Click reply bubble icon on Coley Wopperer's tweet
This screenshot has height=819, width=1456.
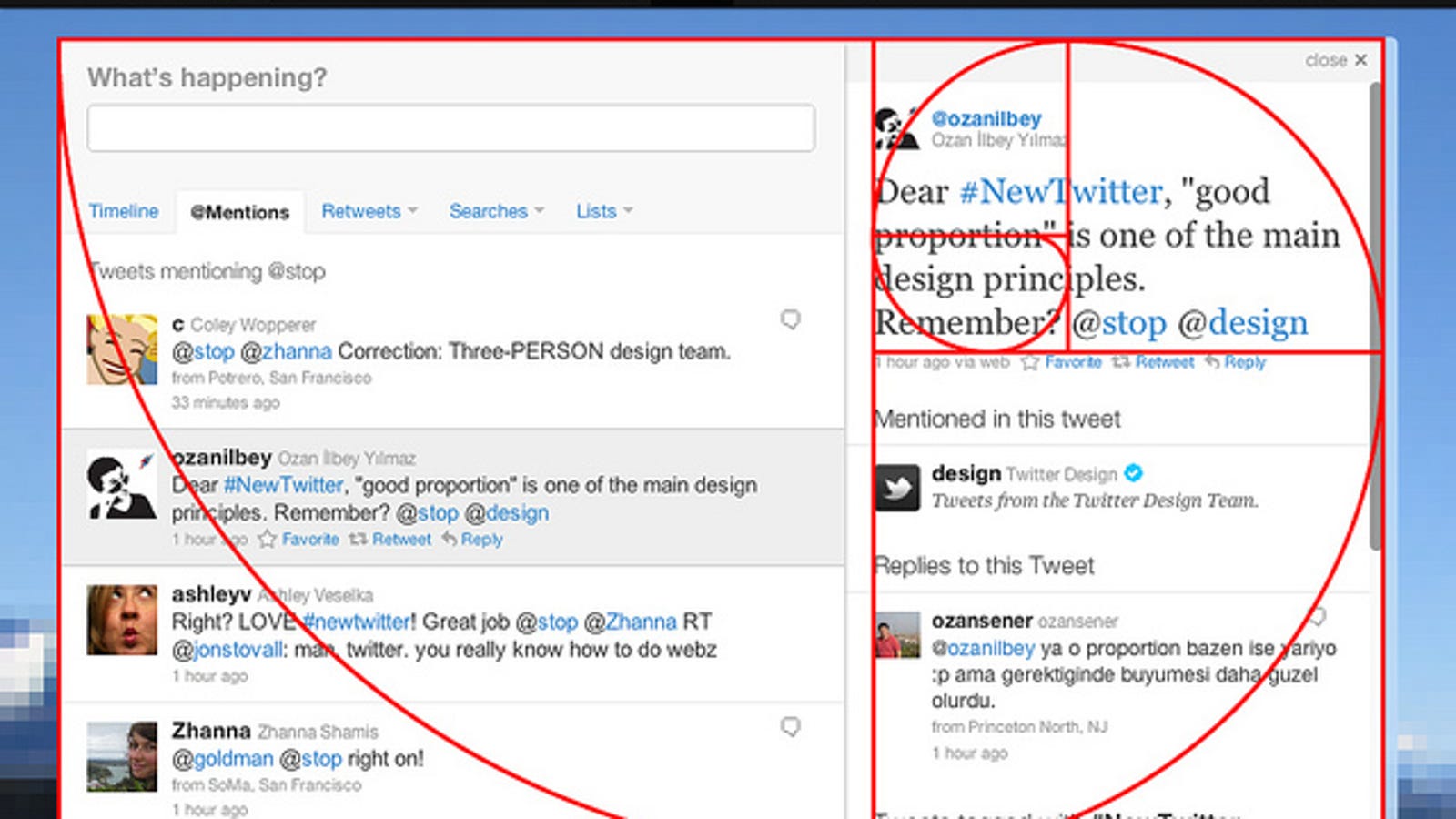(791, 319)
